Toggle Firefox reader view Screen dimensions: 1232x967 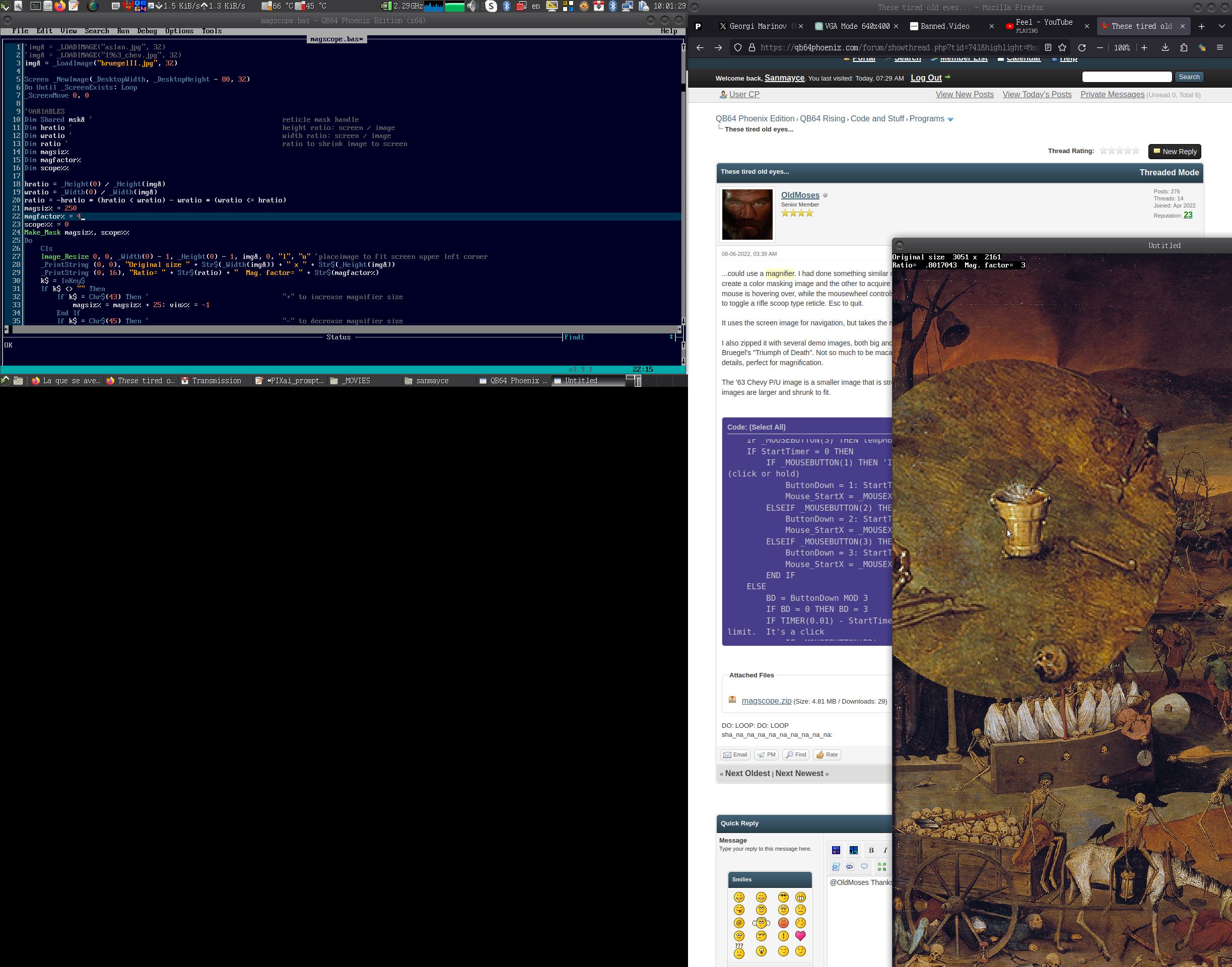[1048, 48]
